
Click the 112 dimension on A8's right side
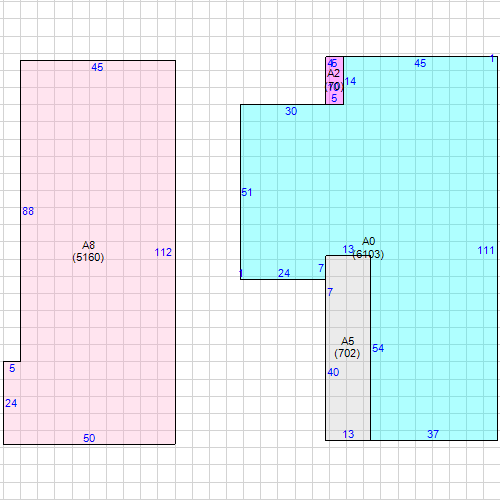(163, 252)
